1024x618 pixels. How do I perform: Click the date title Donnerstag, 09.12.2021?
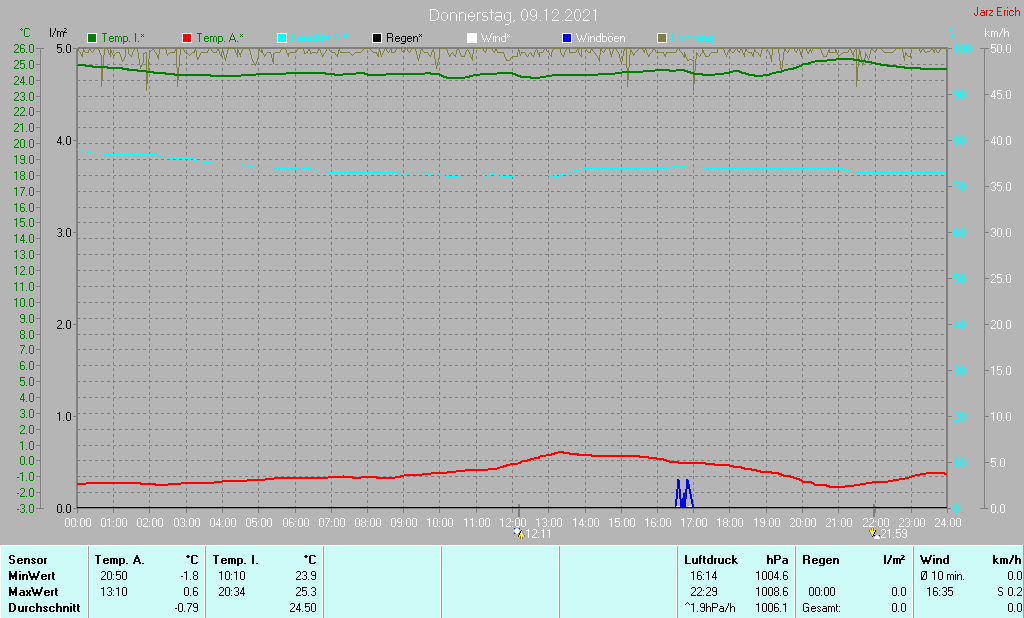(514, 15)
